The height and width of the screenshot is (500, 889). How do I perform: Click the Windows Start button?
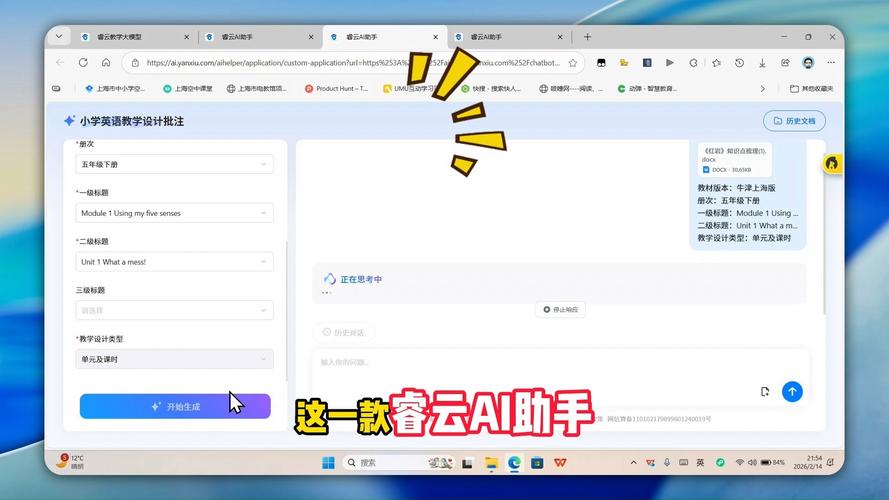pyautogui.click(x=327, y=463)
